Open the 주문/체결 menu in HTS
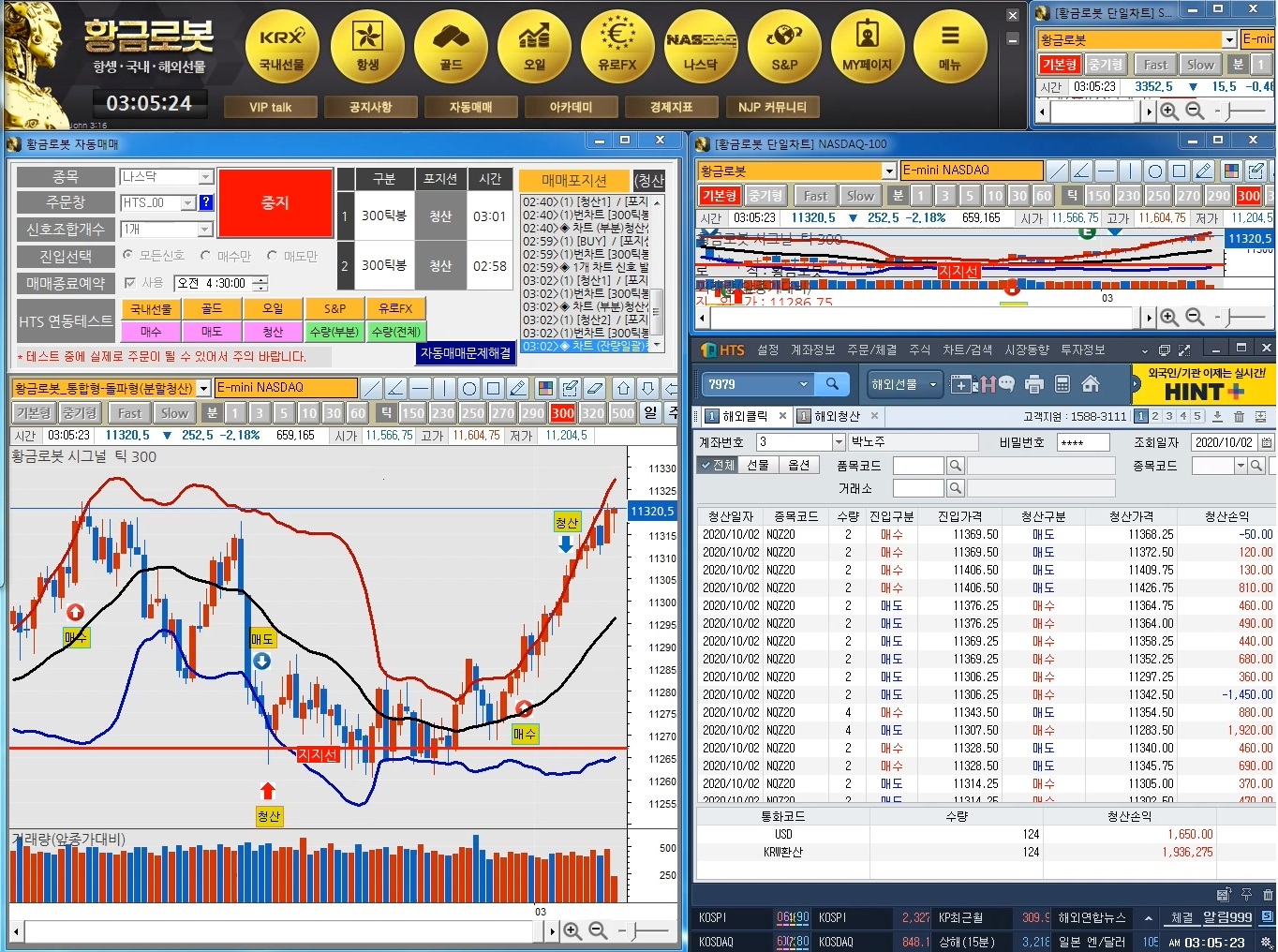Image resolution: width=1278 pixels, height=952 pixels. (x=872, y=350)
